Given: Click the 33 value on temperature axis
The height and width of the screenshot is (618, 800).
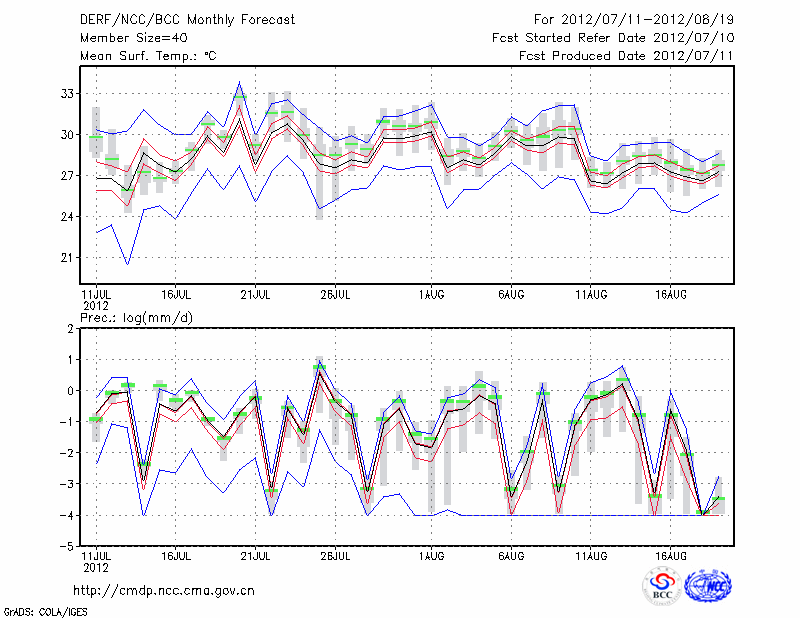Looking at the screenshot, I should point(67,93).
